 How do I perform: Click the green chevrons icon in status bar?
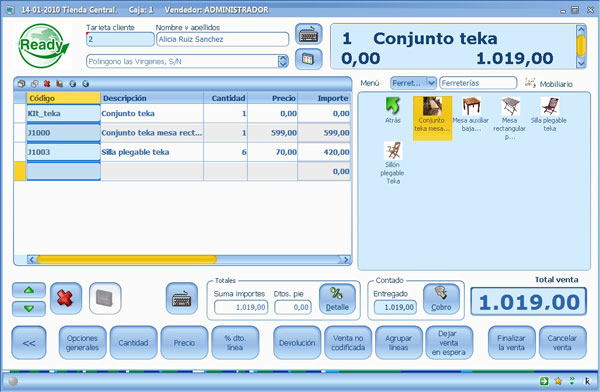pyautogui.click(x=572, y=381)
